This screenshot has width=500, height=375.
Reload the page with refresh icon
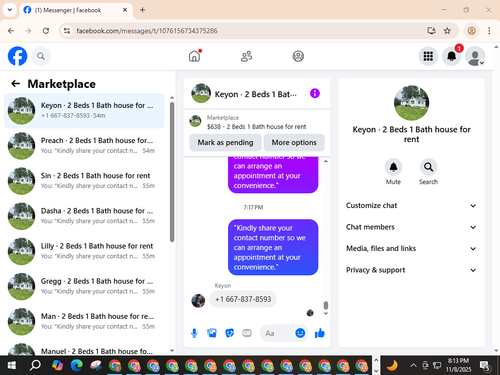click(x=46, y=31)
